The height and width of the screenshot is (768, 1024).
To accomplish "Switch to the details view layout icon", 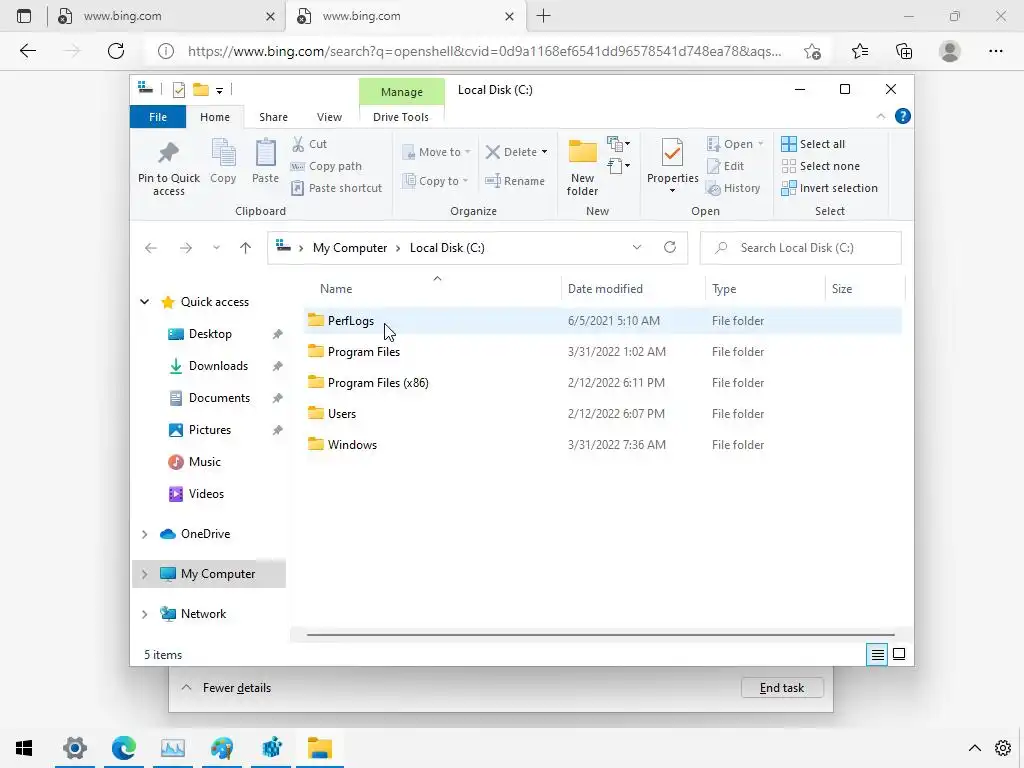I will click(878, 654).
